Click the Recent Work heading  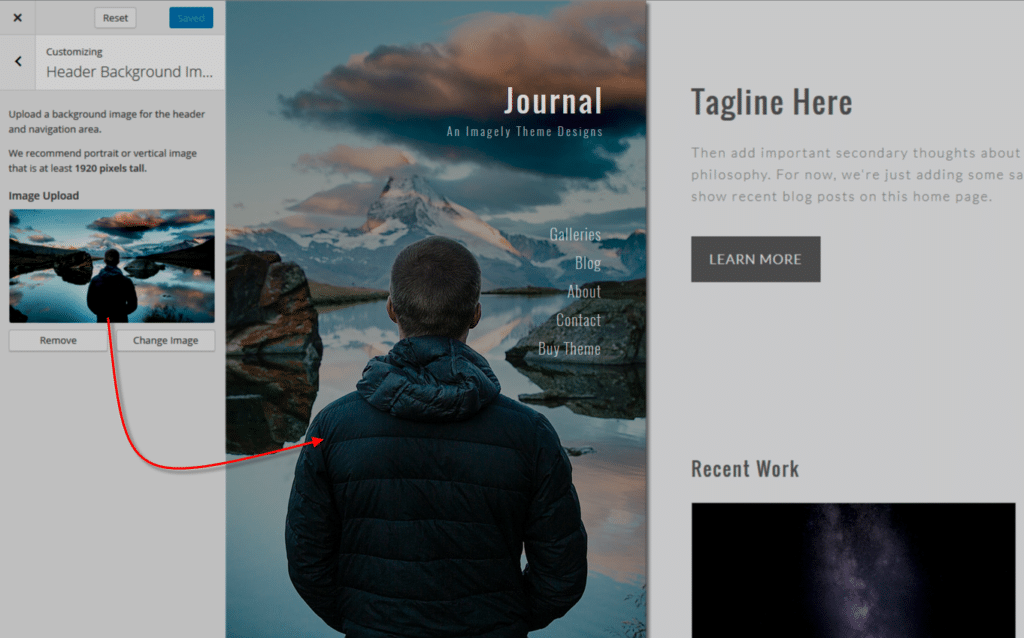point(745,469)
